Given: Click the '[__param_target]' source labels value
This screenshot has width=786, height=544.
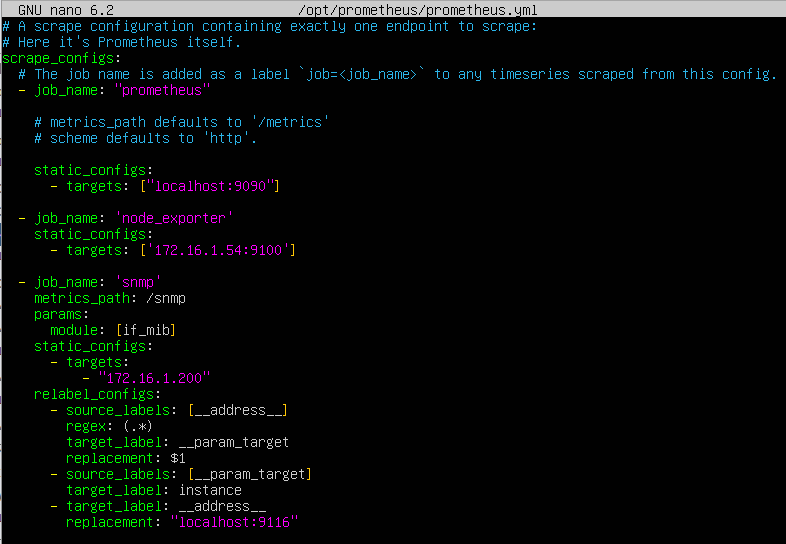Looking at the screenshot, I should click(250, 474).
